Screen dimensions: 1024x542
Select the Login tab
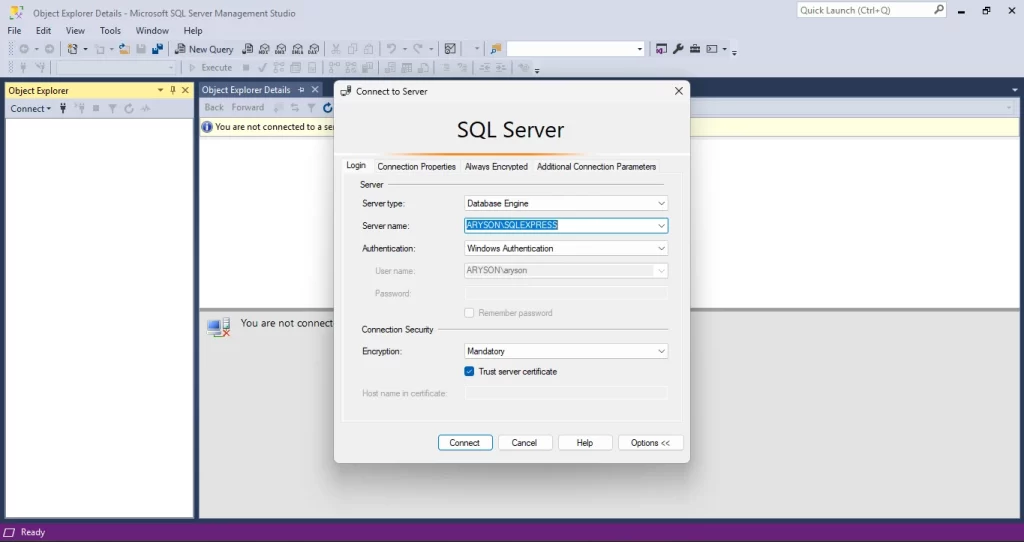(356, 165)
